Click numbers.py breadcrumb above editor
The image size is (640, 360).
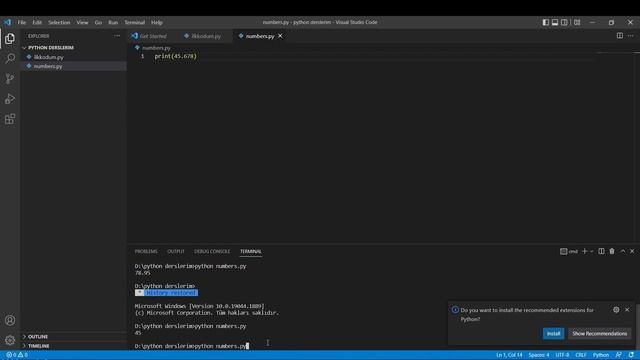(x=156, y=48)
